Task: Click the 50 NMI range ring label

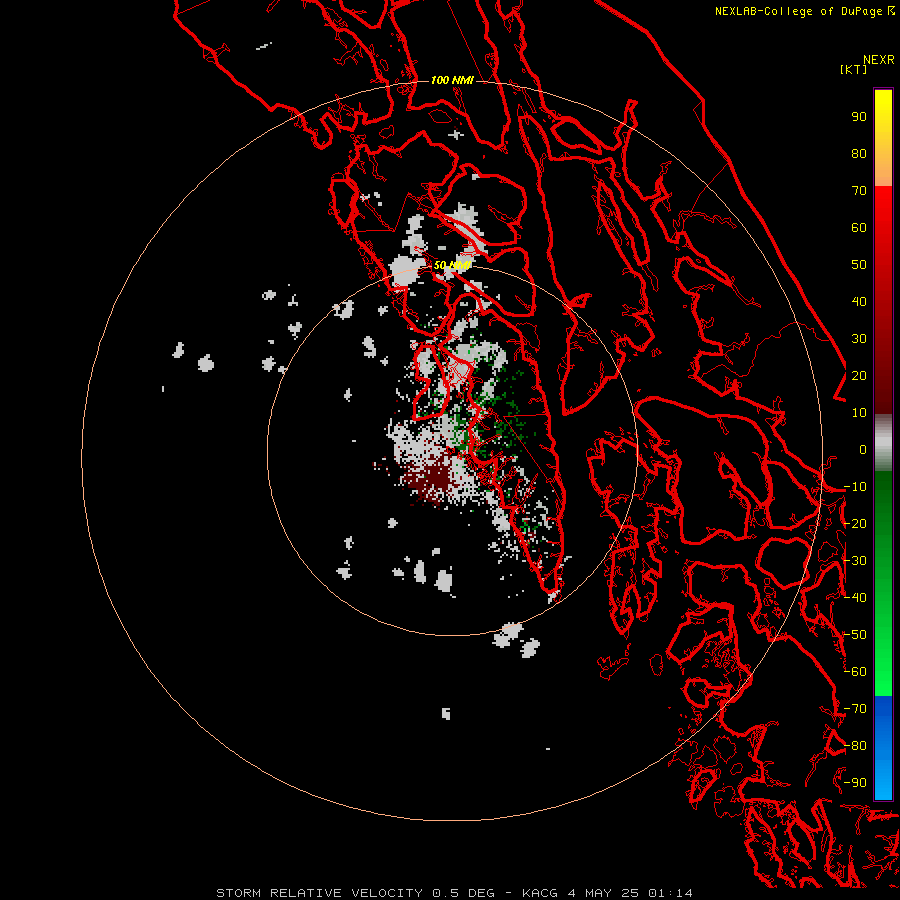Action: 452,265
